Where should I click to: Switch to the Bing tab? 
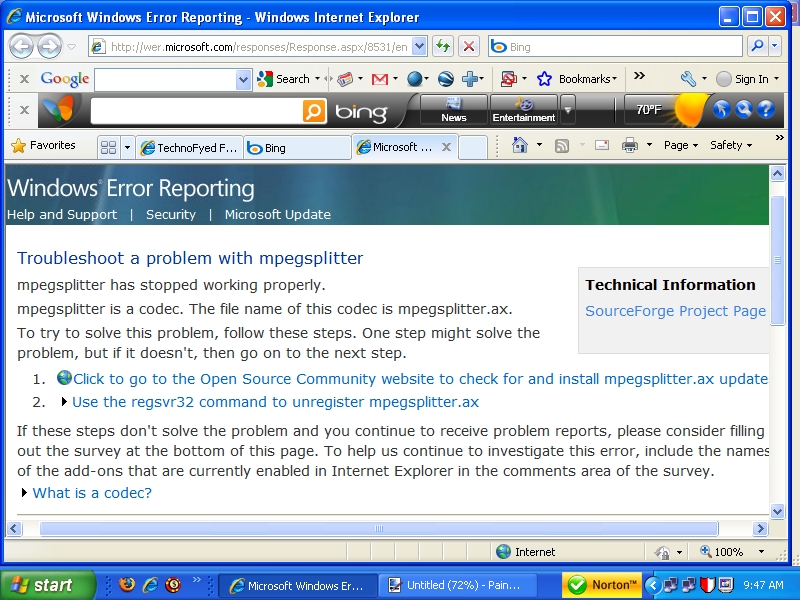tap(297, 148)
